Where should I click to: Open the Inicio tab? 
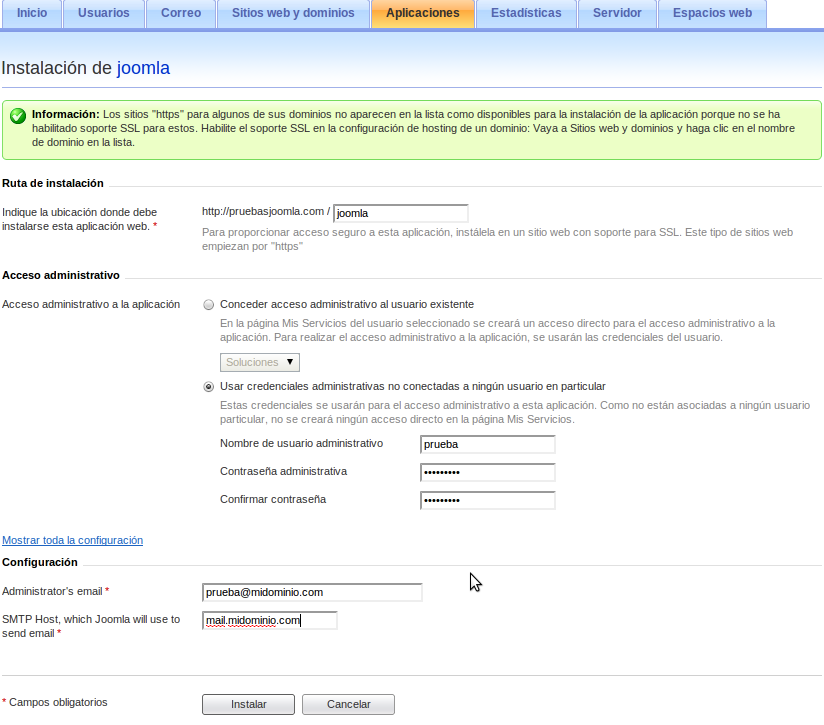tap(32, 13)
